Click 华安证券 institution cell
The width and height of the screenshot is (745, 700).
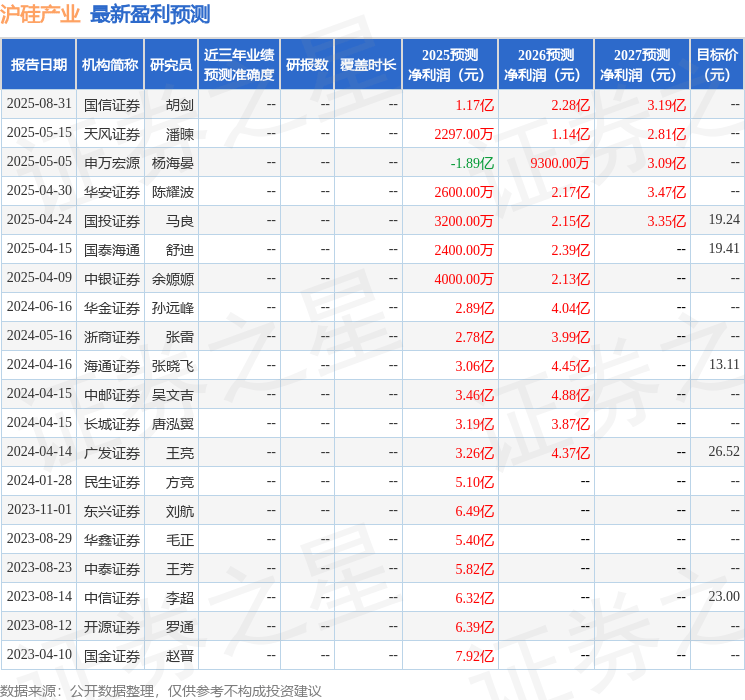coord(112,192)
